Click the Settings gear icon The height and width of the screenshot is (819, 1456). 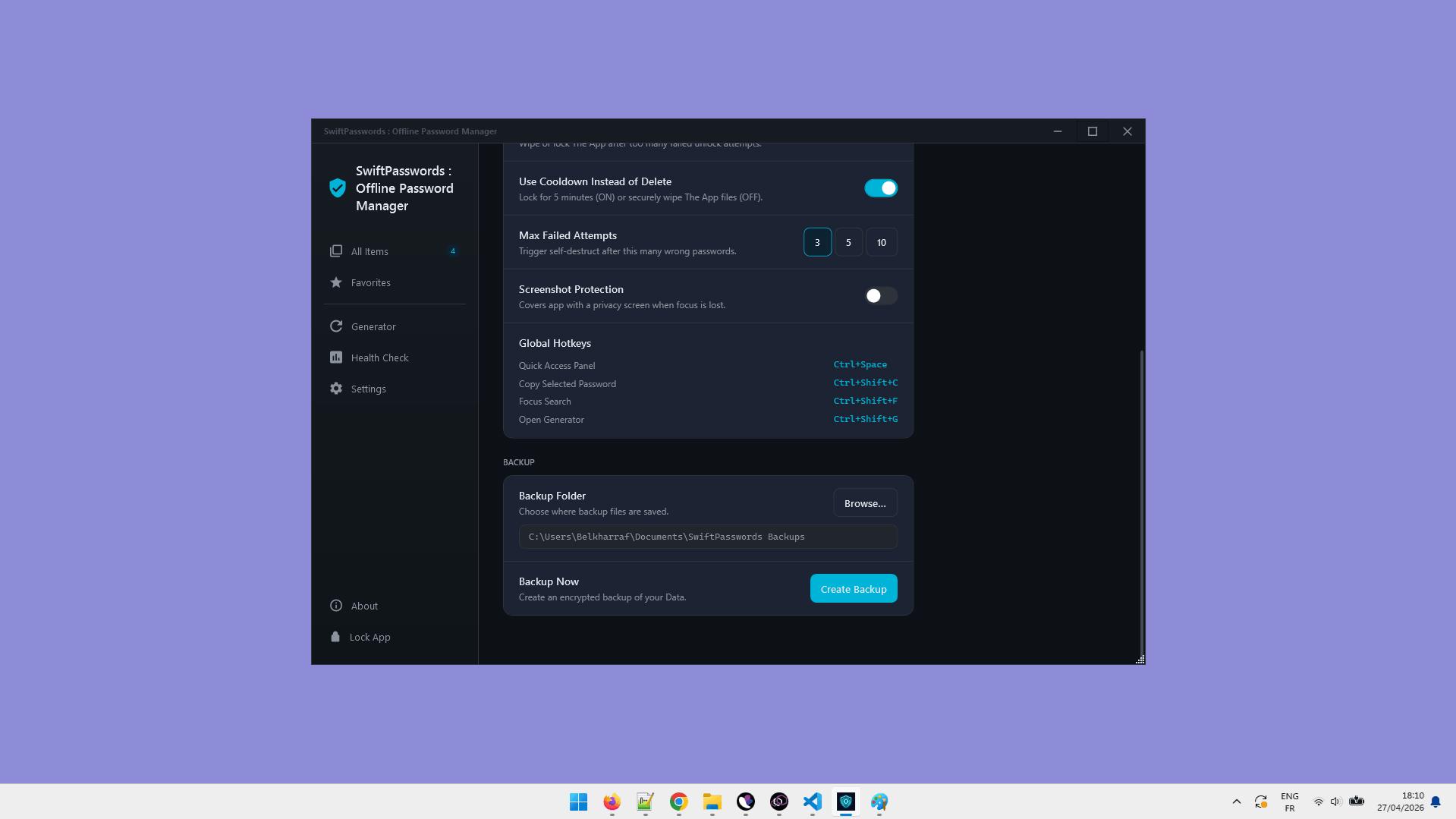point(336,389)
